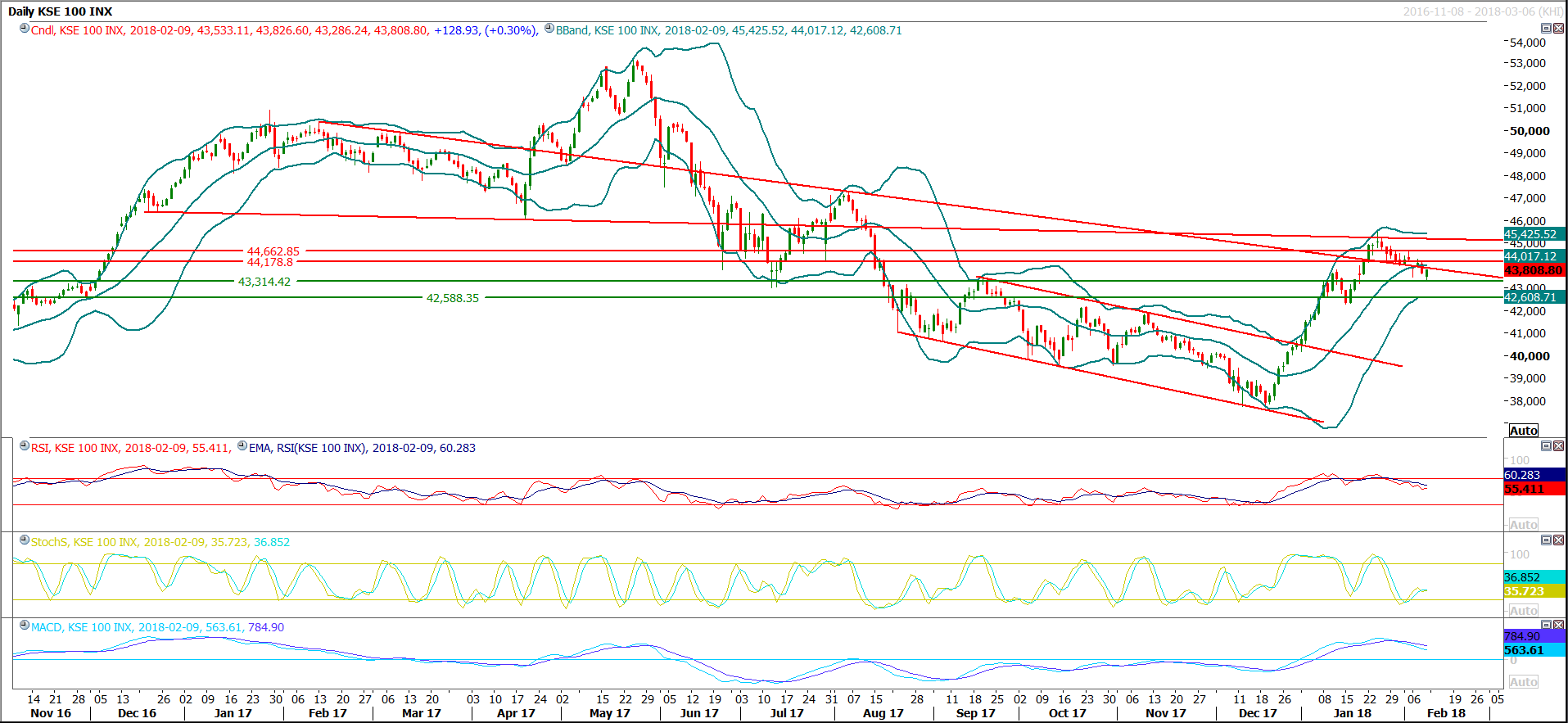Click the Feb 18 month label
Image resolution: width=1568 pixels, height=723 pixels.
(x=1447, y=713)
